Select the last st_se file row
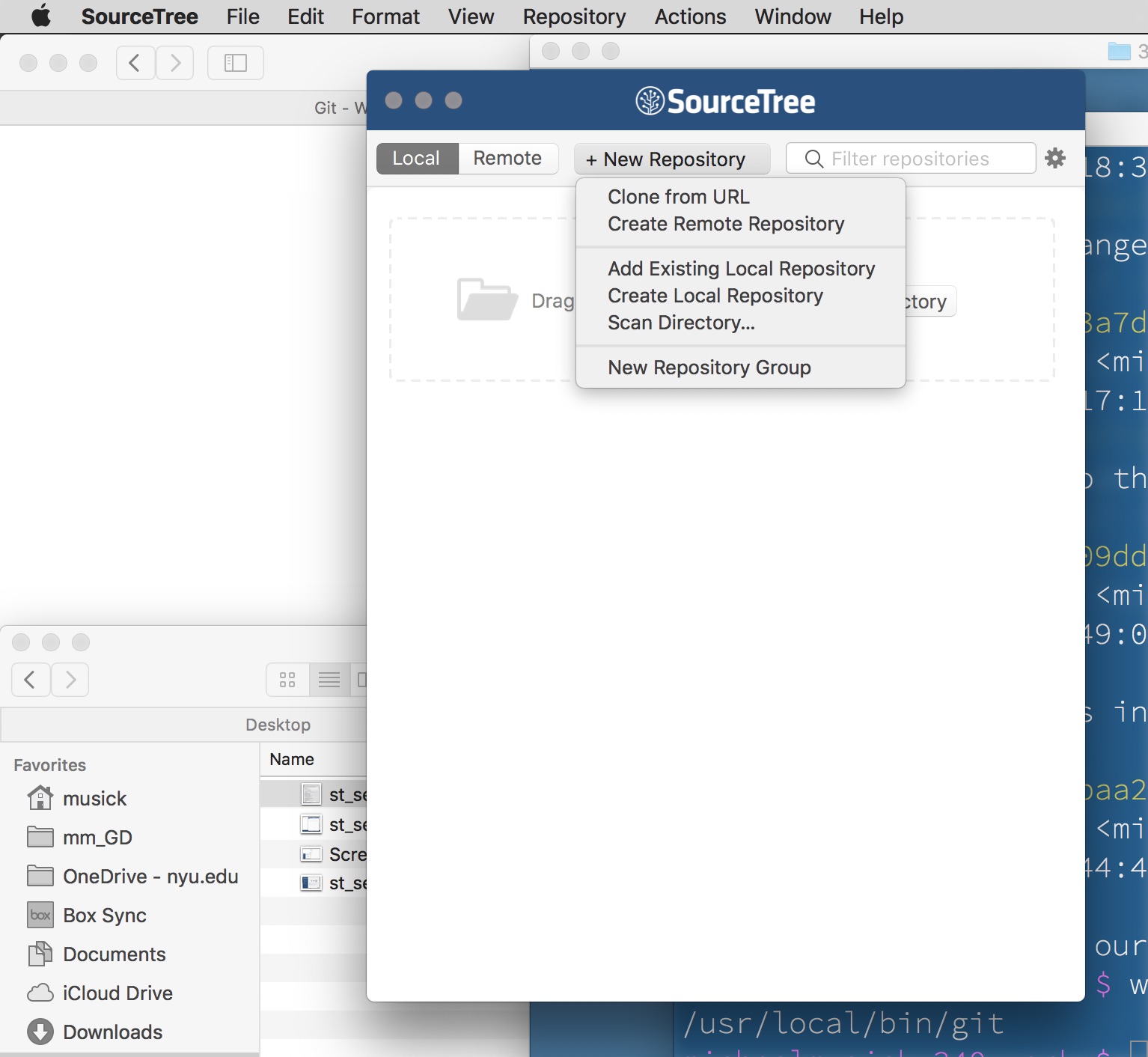Image resolution: width=1148 pixels, height=1057 pixels. click(314, 883)
